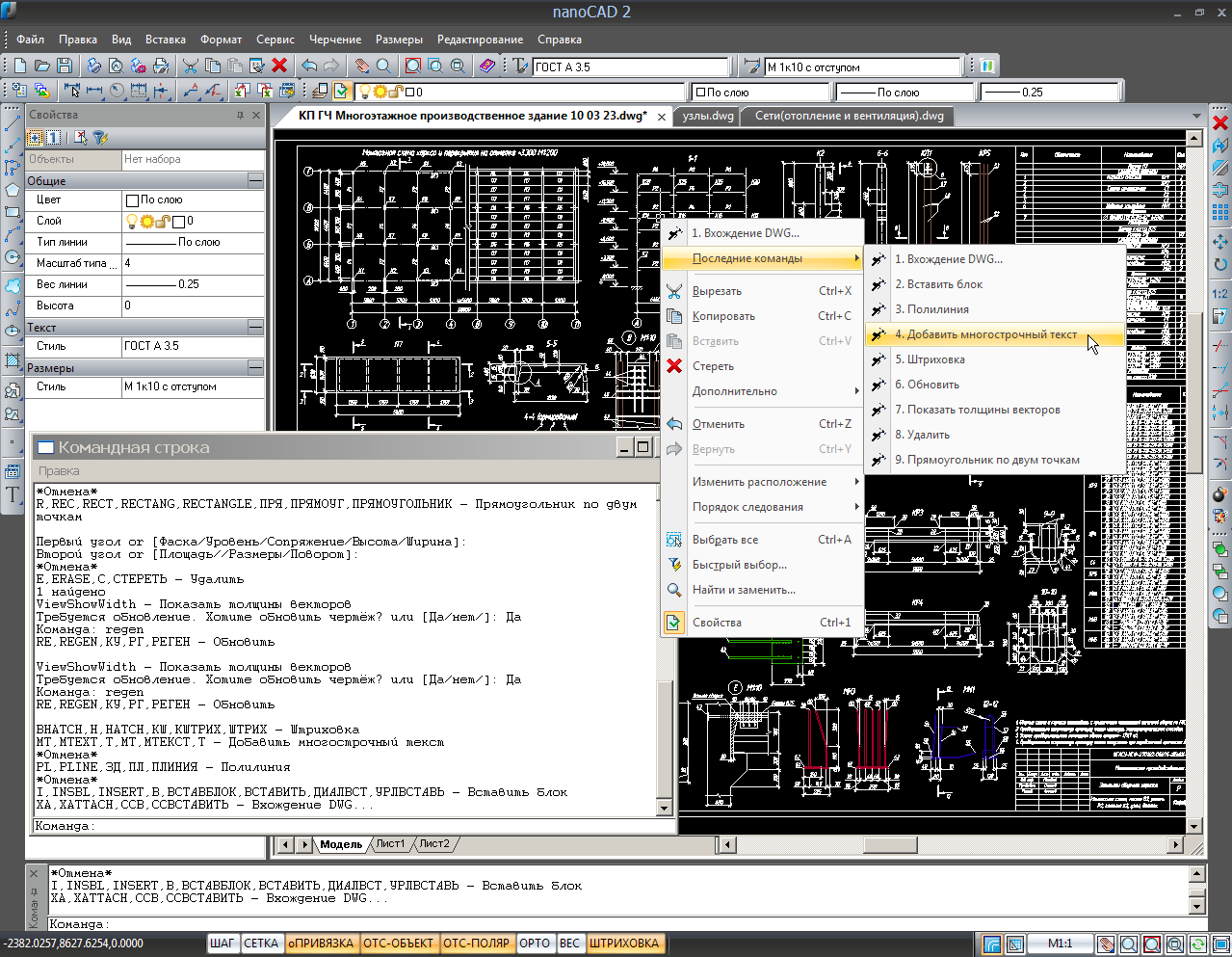Open the Черчение menu
This screenshot has height=957, width=1232.
335,40
